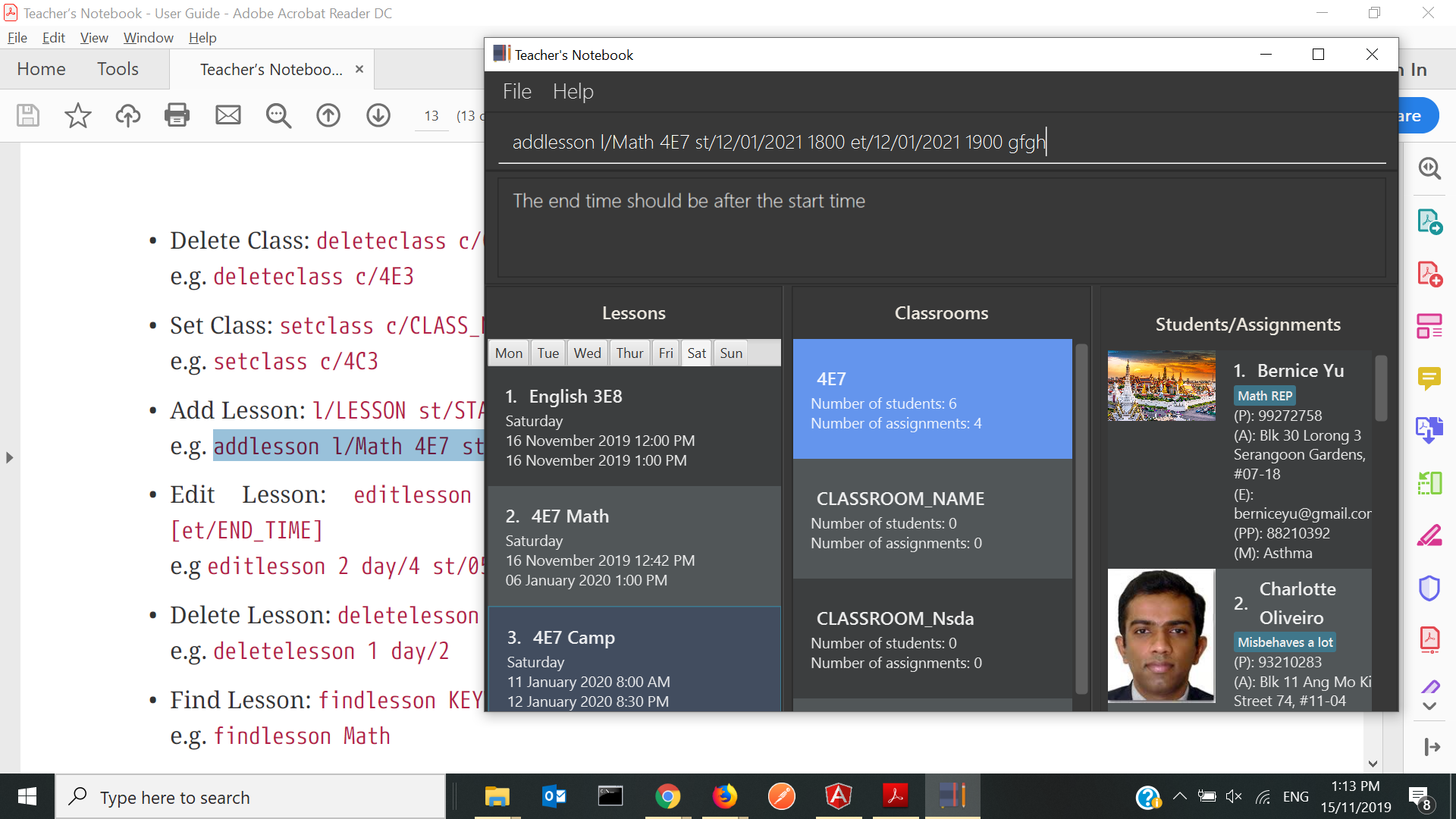Go to next page arrow icon
This screenshot has width=1456, height=819.
[378, 115]
